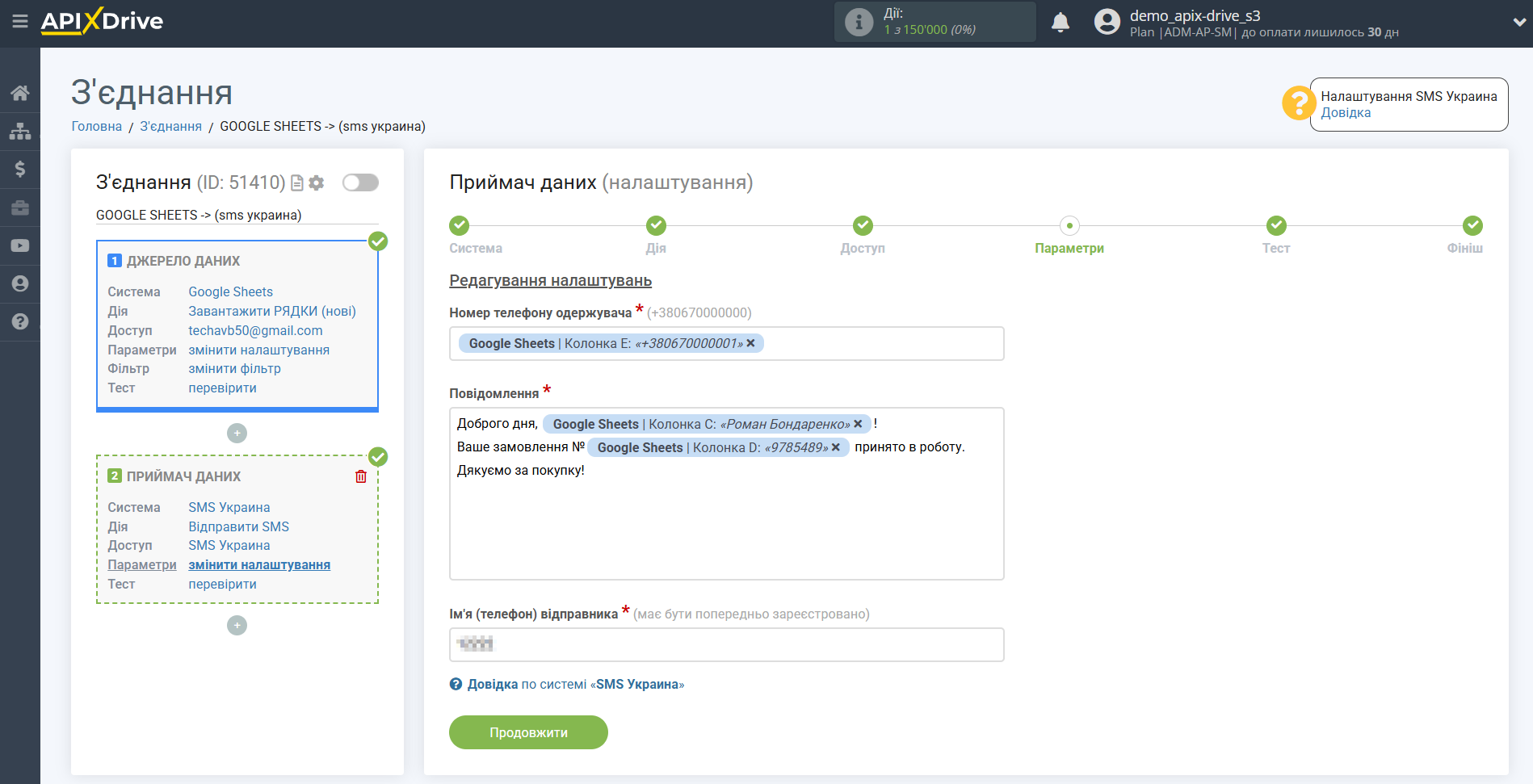Open techavb50@gmail.com access link
Viewport: 1533px width, 784px height.
point(255,331)
